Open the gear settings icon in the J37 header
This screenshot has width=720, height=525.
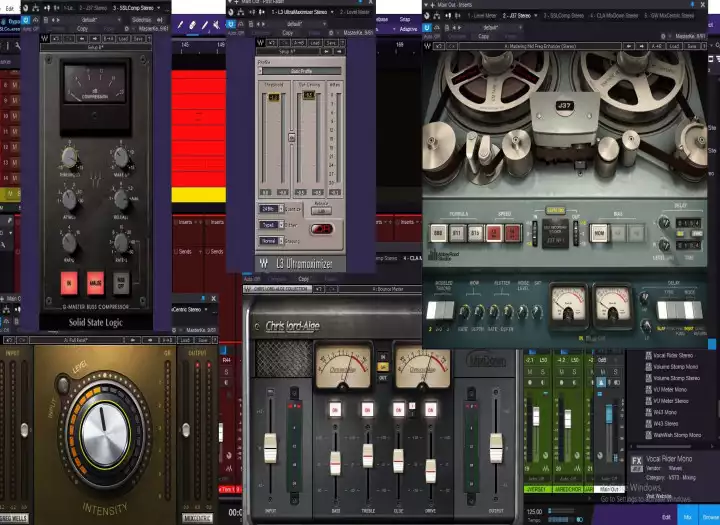[663, 36]
